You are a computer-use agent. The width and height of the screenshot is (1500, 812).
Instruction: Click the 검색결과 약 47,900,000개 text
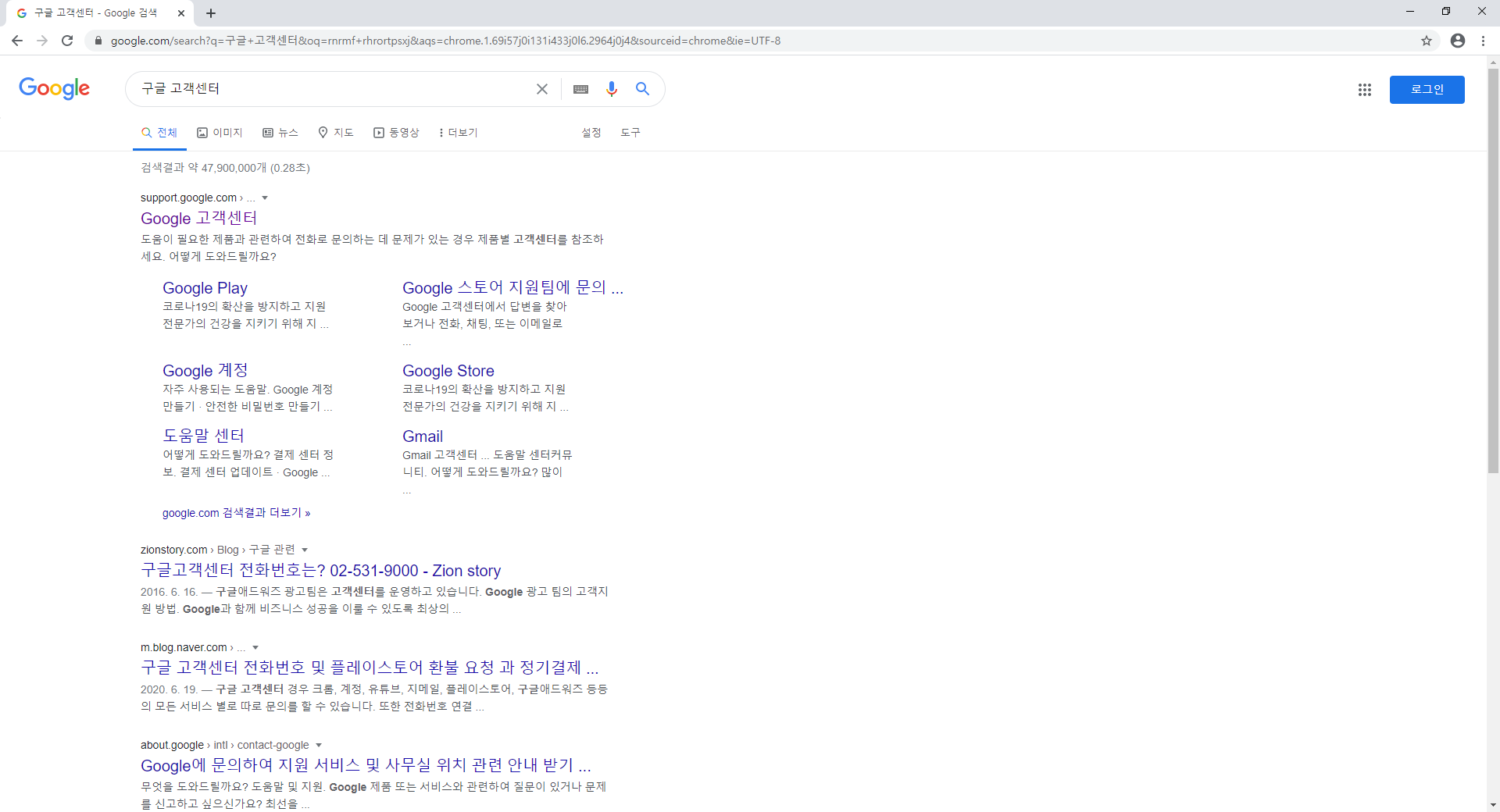coord(225,168)
